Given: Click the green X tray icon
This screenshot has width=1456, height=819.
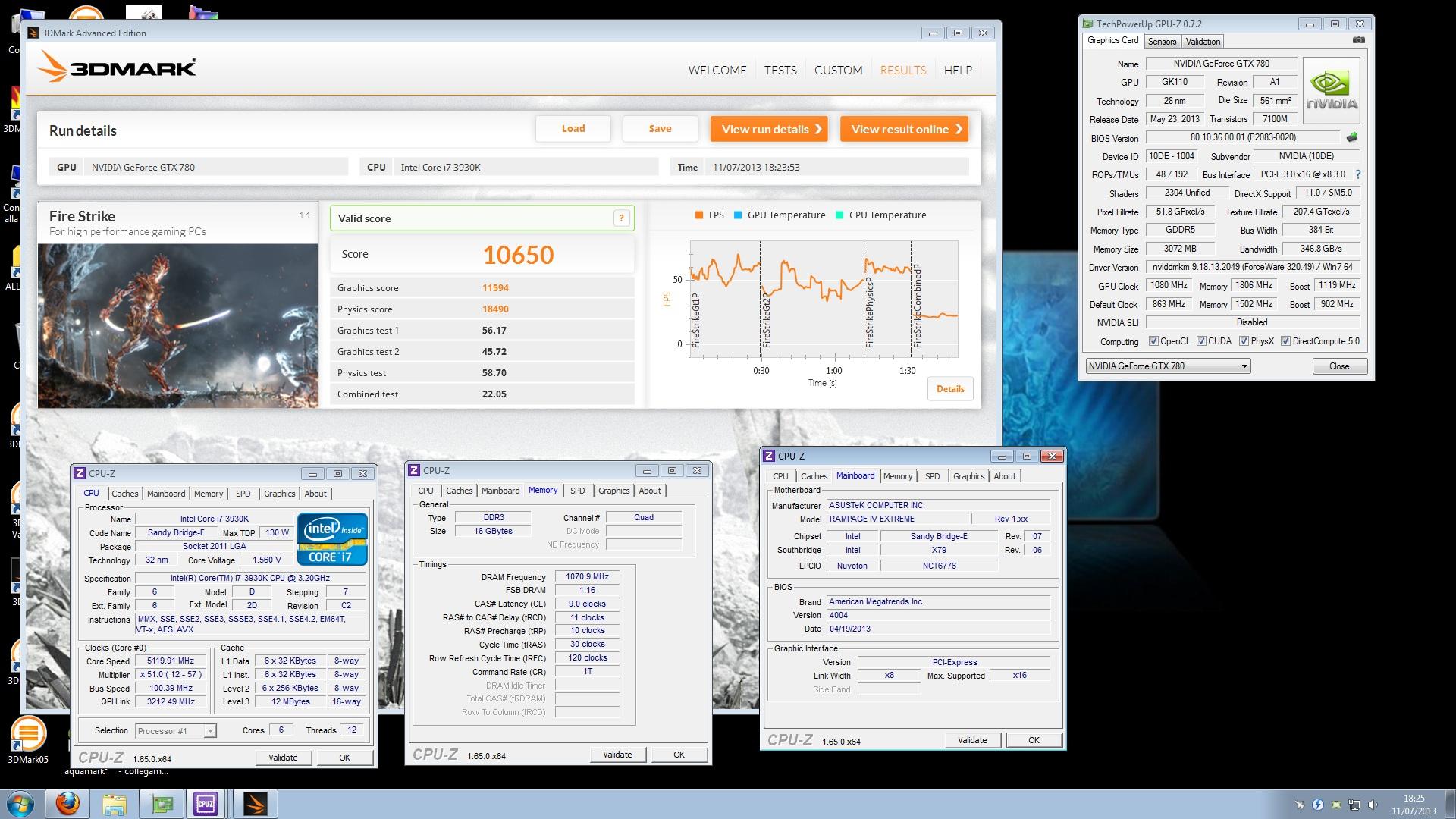Looking at the screenshot, I should tap(1336, 805).
